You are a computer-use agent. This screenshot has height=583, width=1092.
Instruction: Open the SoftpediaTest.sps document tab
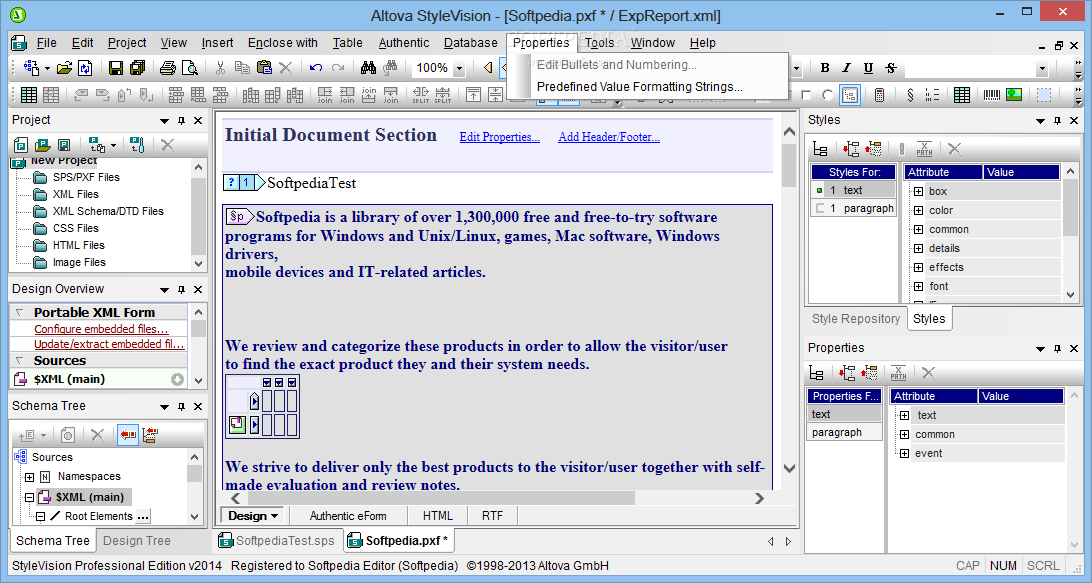277,541
